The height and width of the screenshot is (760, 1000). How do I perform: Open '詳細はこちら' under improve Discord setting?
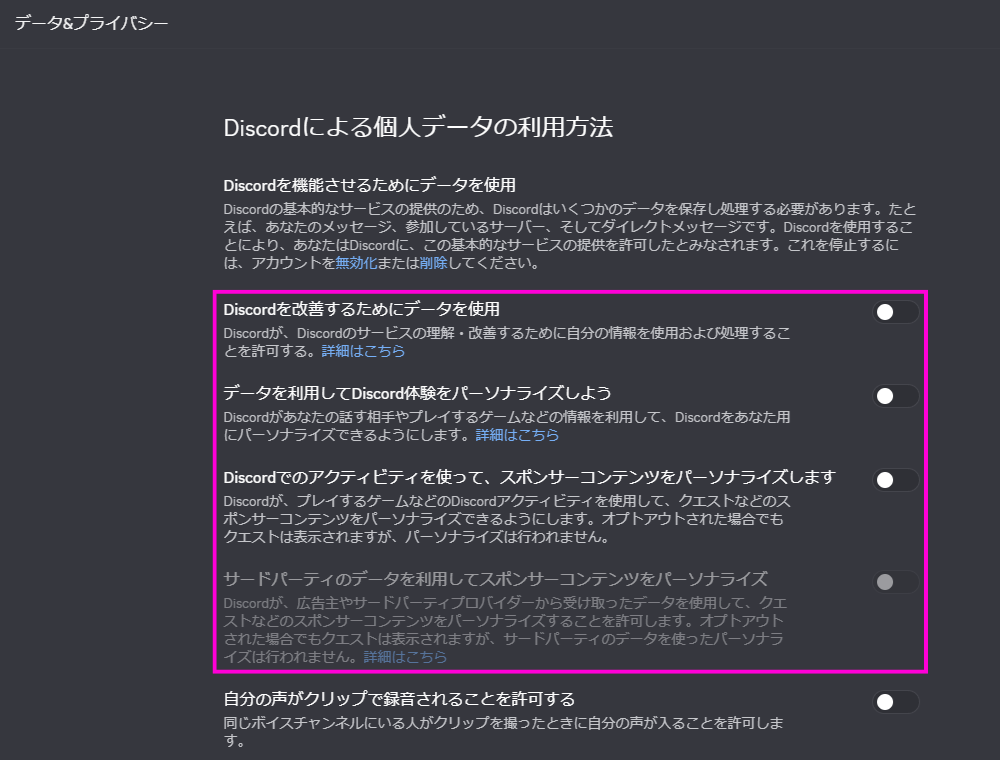(x=364, y=351)
